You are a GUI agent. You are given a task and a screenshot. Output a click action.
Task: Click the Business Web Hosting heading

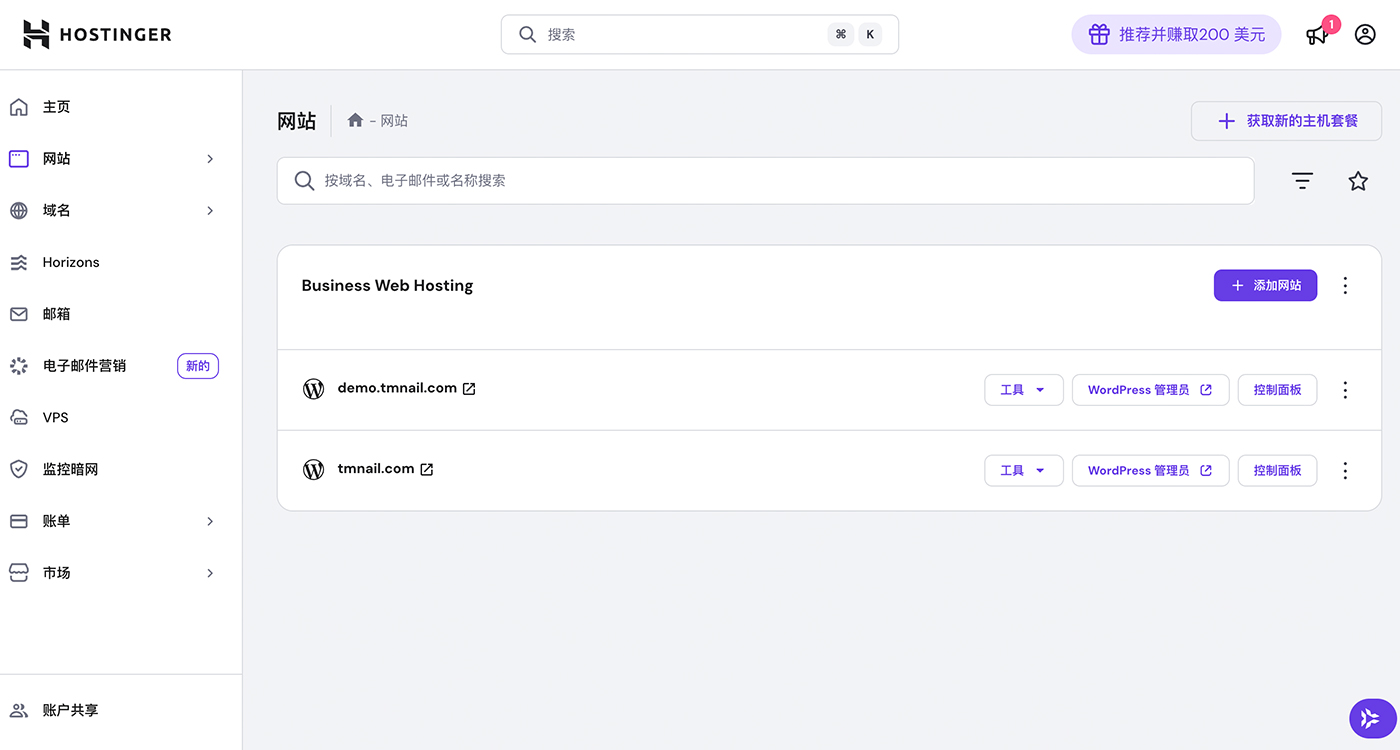(x=387, y=285)
